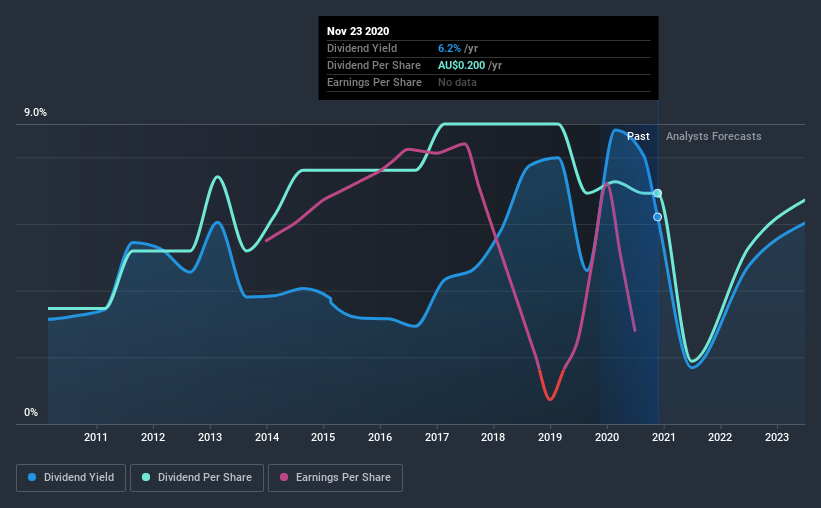Click the teal data point marker on chart
The image size is (821, 508).
pyautogui.click(x=658, y=193)
